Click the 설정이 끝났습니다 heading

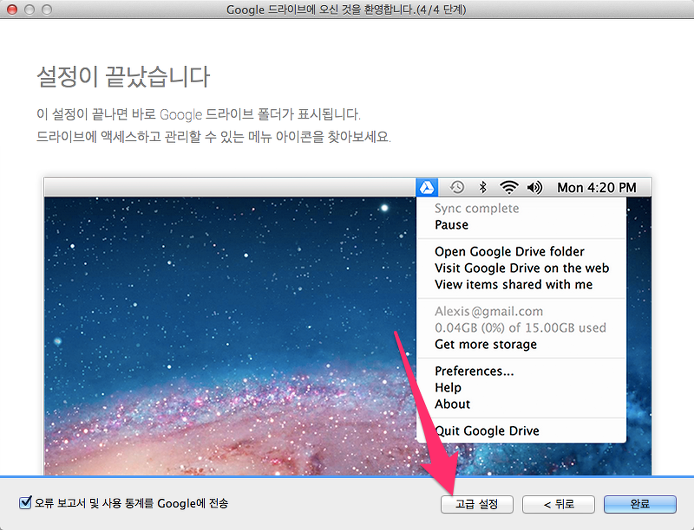pyautogui.click(x=123, y=77)
